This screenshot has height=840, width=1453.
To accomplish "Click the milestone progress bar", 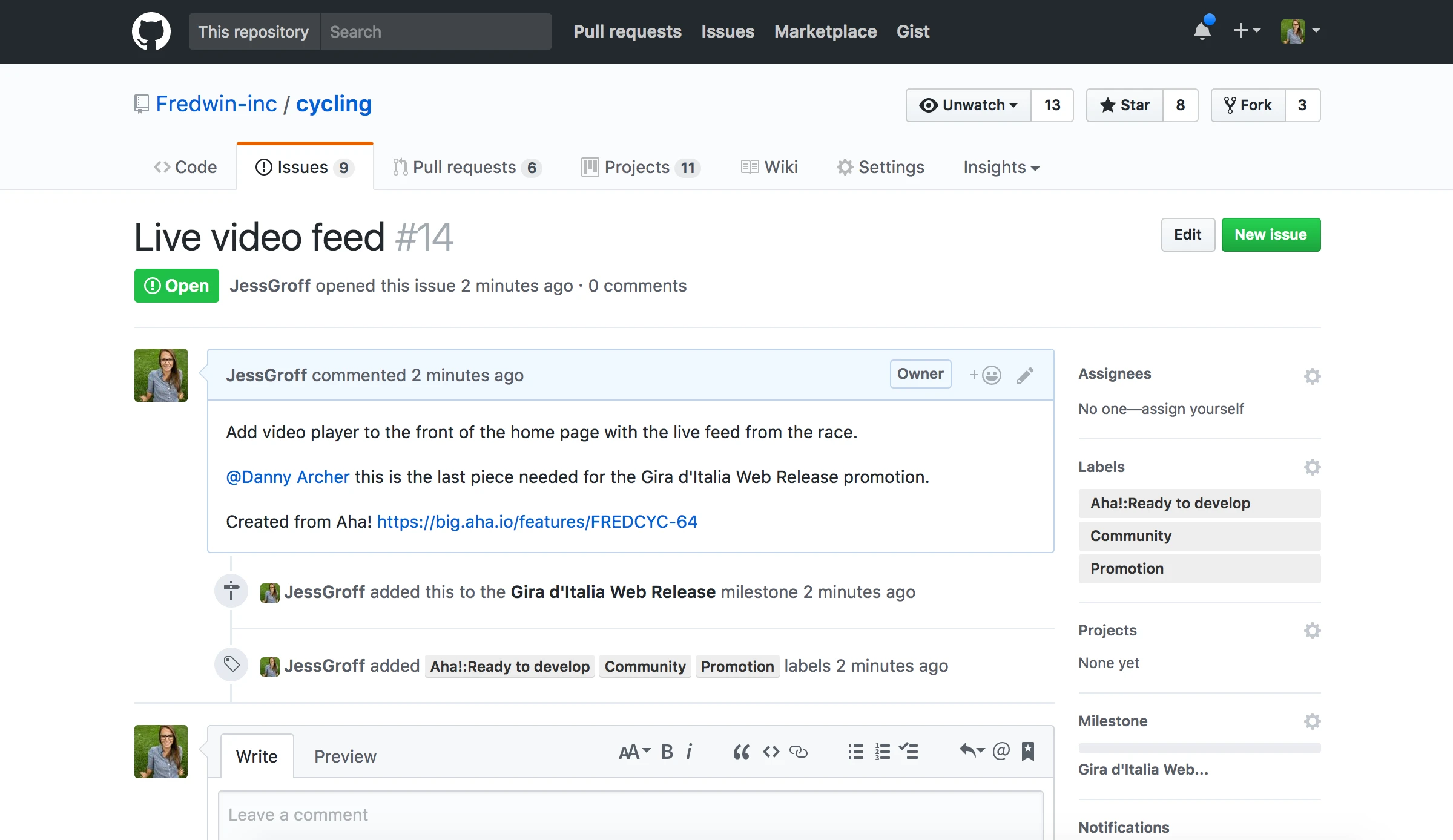I will coord(1199,748).
